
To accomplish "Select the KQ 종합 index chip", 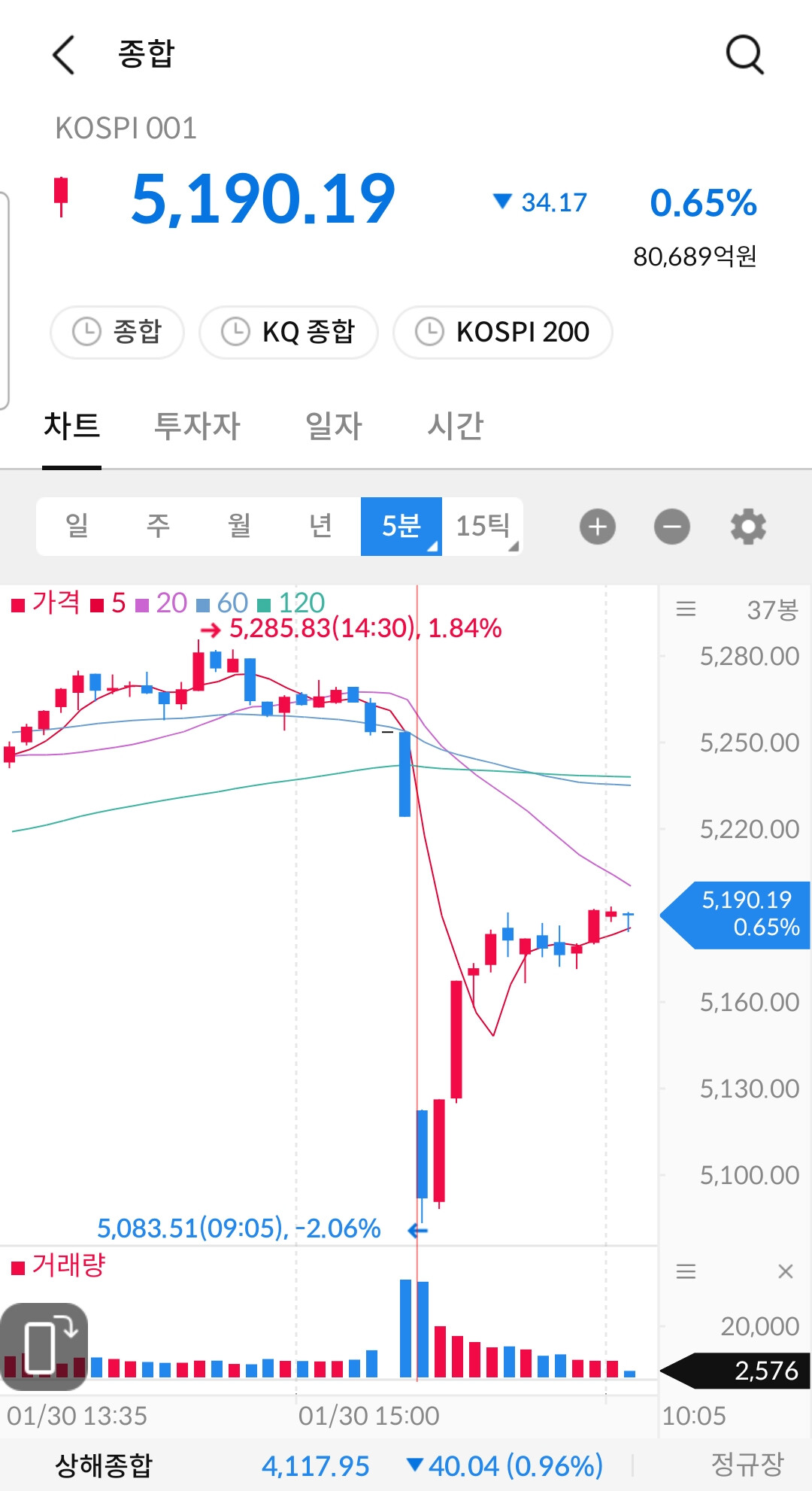I will (x=289, y=332).
